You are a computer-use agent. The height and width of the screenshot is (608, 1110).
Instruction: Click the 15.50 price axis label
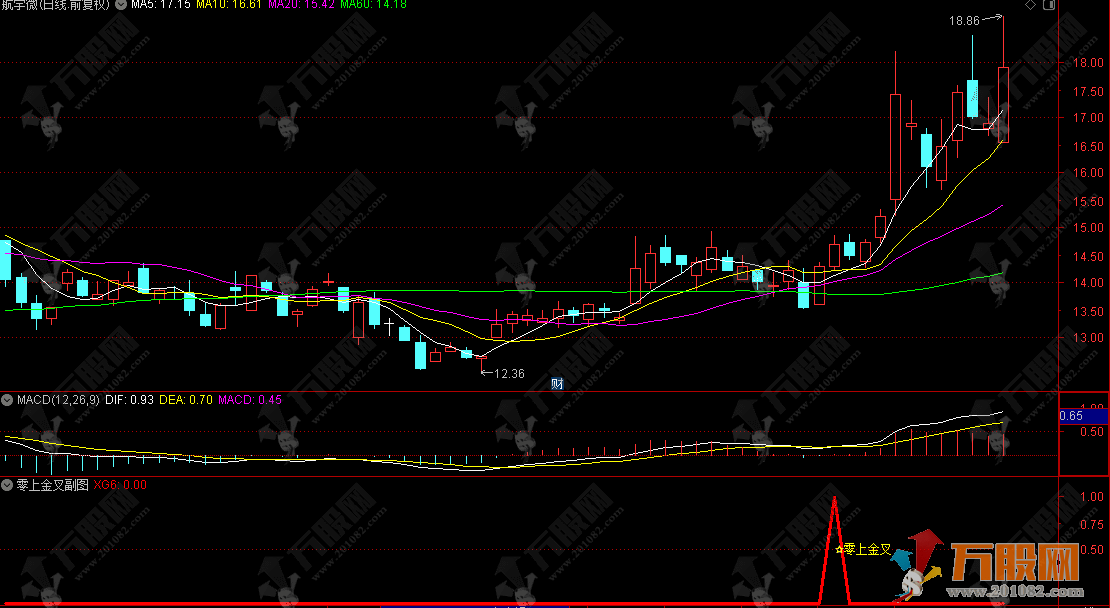click(1087, 202)
